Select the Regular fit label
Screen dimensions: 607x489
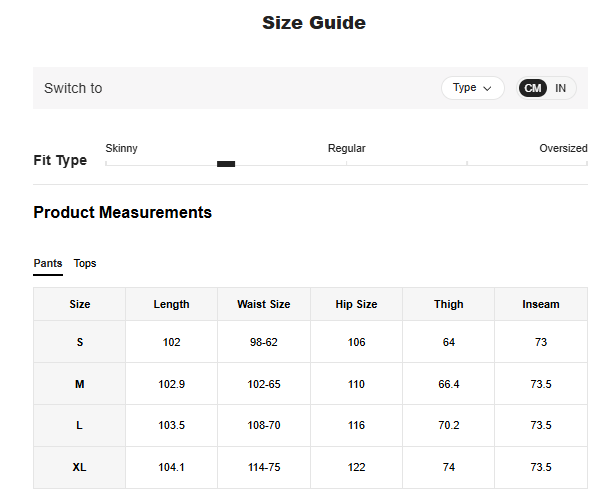[x=346, y=148]
